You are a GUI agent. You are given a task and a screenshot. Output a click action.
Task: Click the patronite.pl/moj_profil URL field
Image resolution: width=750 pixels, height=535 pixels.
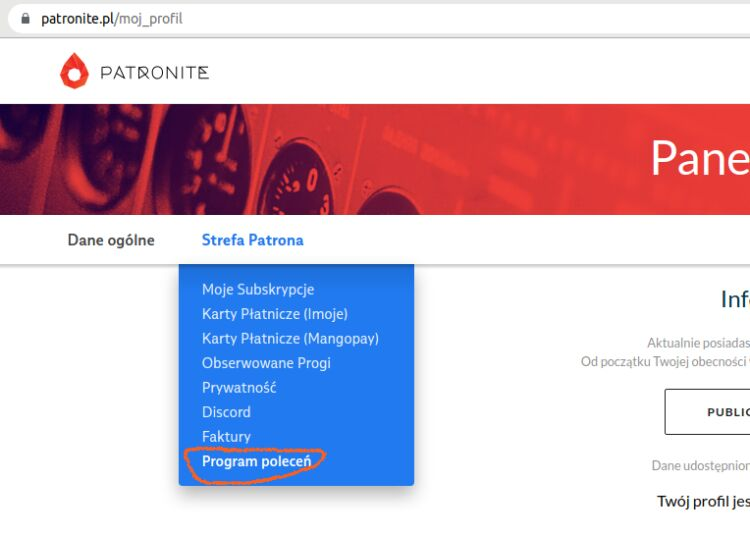point(379,19)
